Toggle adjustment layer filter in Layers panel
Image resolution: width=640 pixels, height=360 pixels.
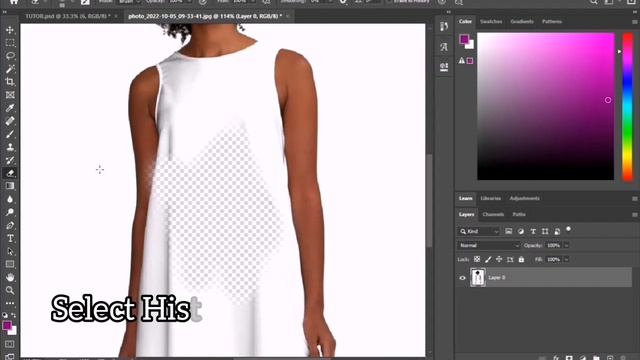[x=521, y=231]
